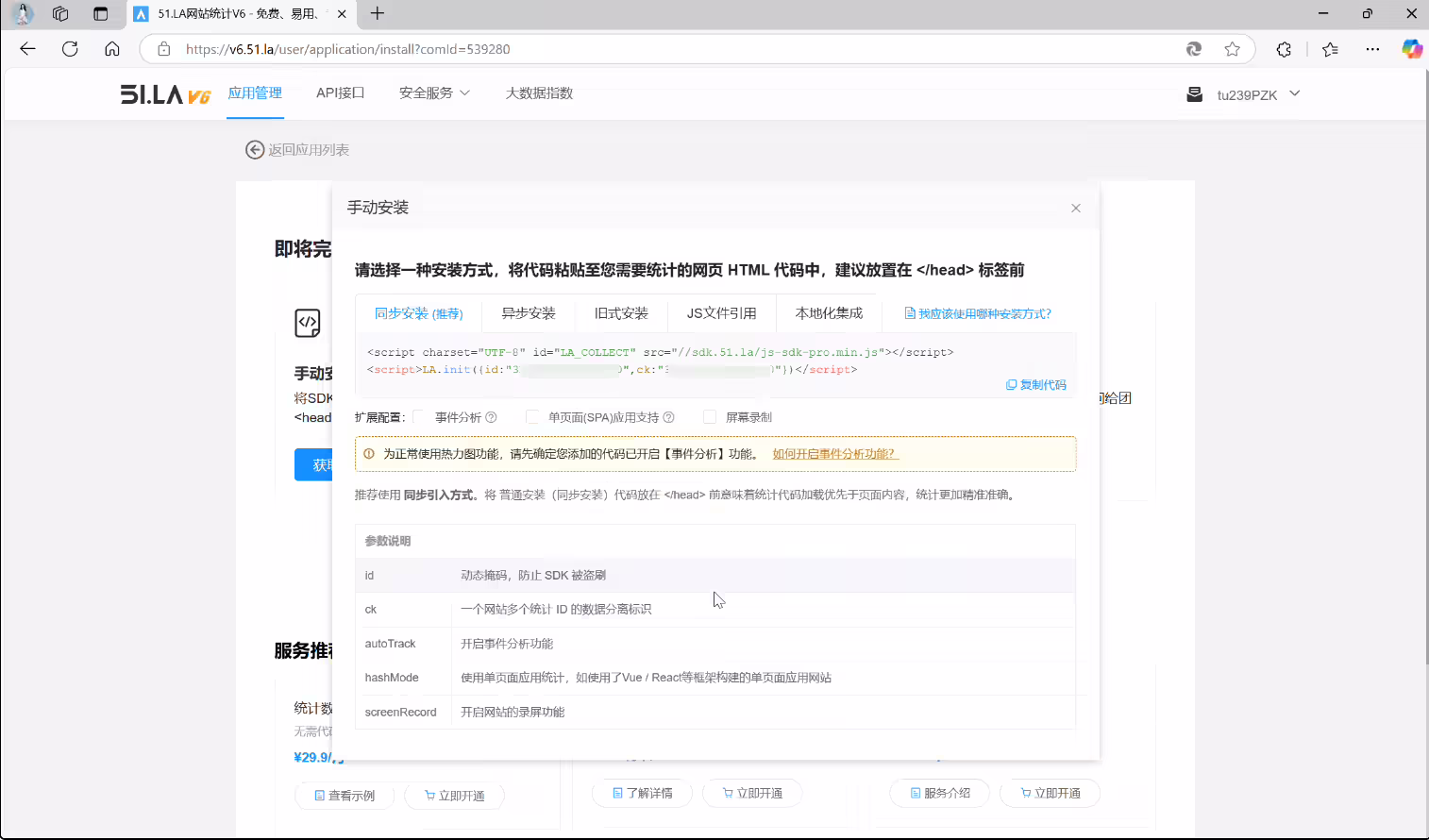Enable 单页面(SPA)应用支持 checkbox
Image resolution: width=1429 pixels, height=840 pixels.
pyautogui.click(x=532, y=417)
